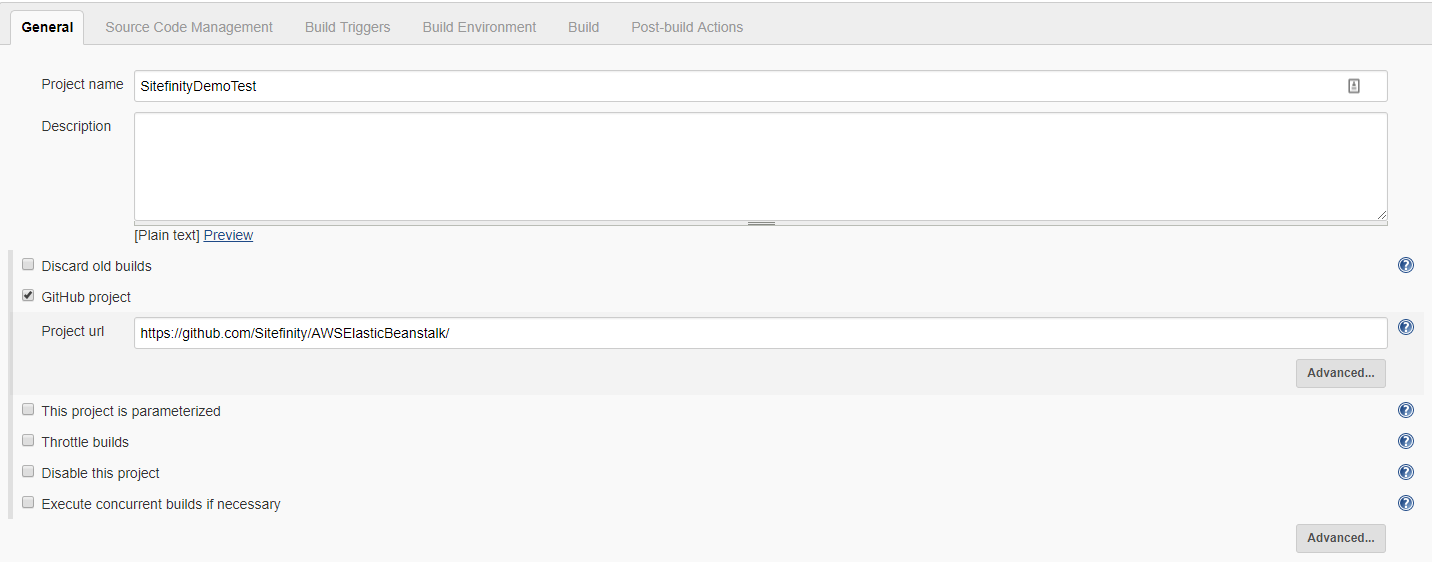
Task: Open help for Discard old builds
Action: point(1405,265)
